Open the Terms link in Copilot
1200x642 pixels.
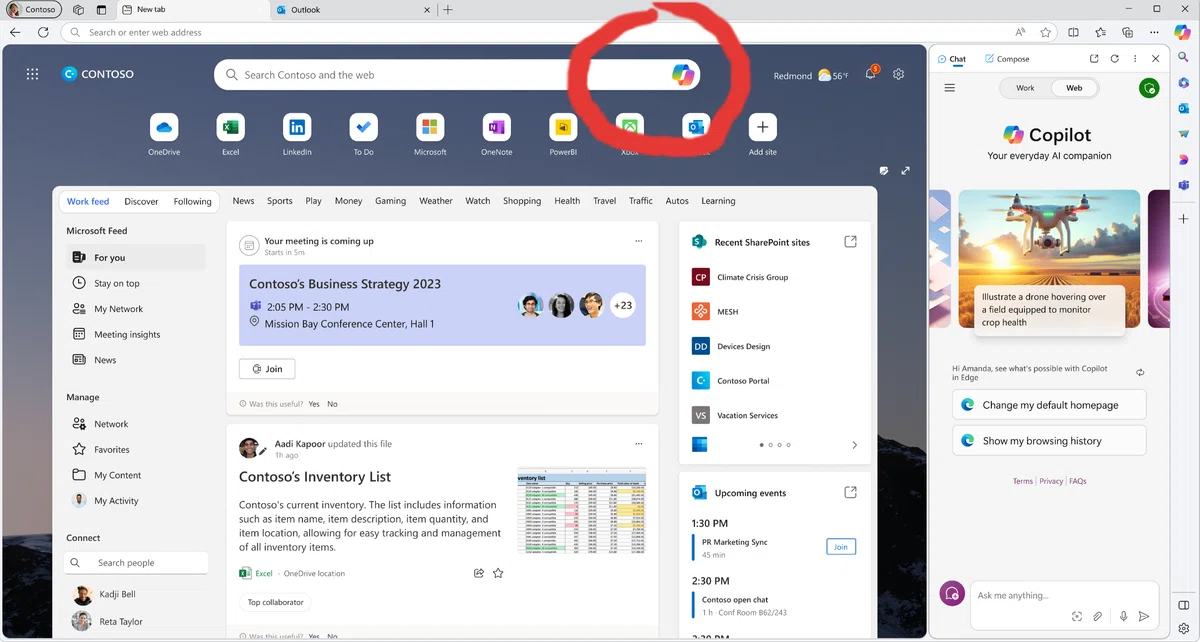point(1022,481)
